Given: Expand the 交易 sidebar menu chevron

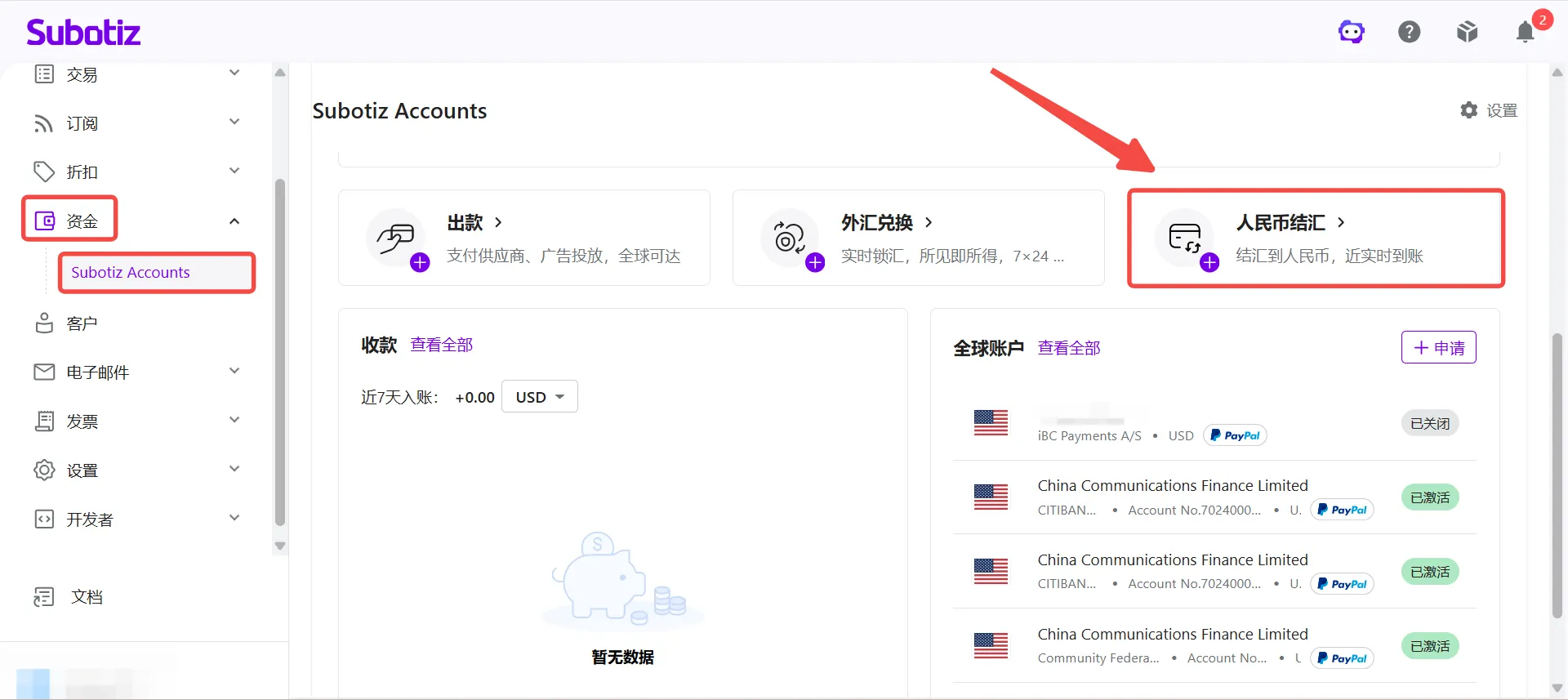Looking at the screenshot, I should click(234, 74).
